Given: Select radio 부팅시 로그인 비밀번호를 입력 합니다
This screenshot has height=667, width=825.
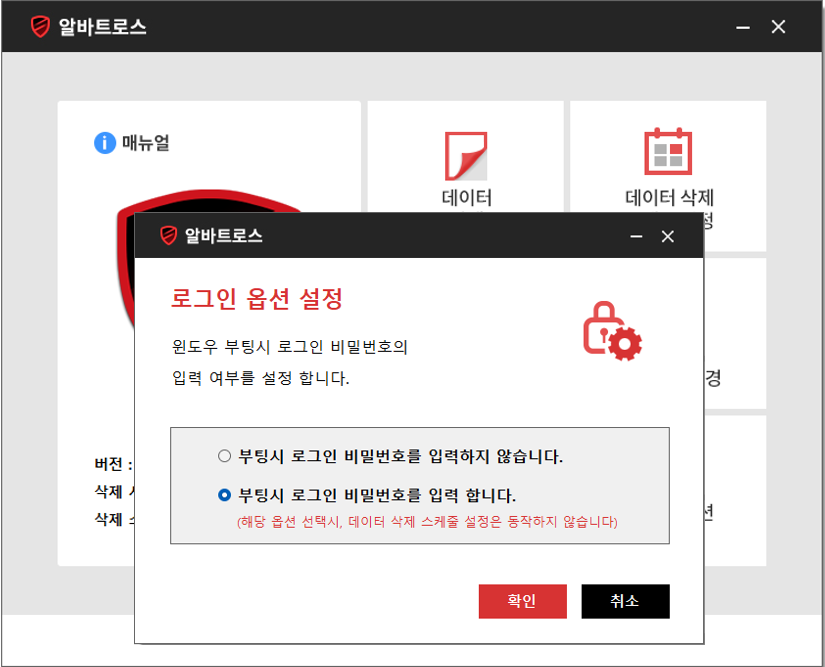Looking at the screenshot, I should [x=225, y=495].
